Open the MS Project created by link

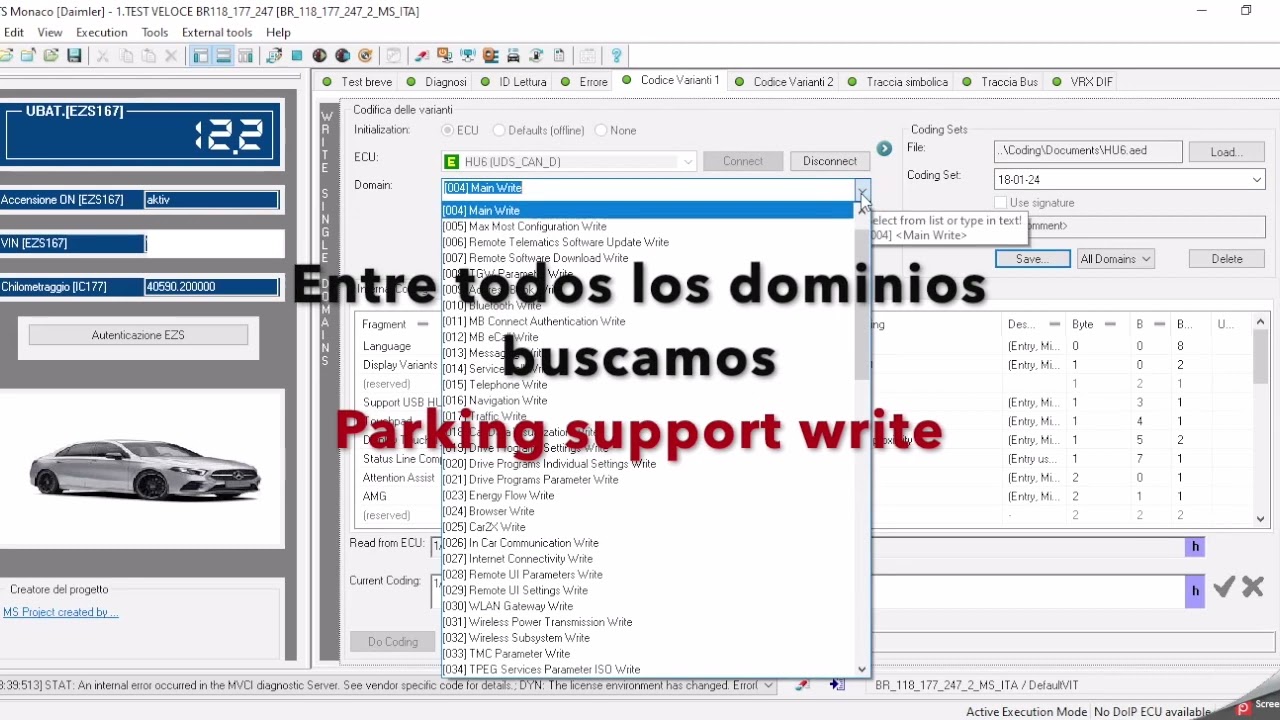tap(60, 612)
